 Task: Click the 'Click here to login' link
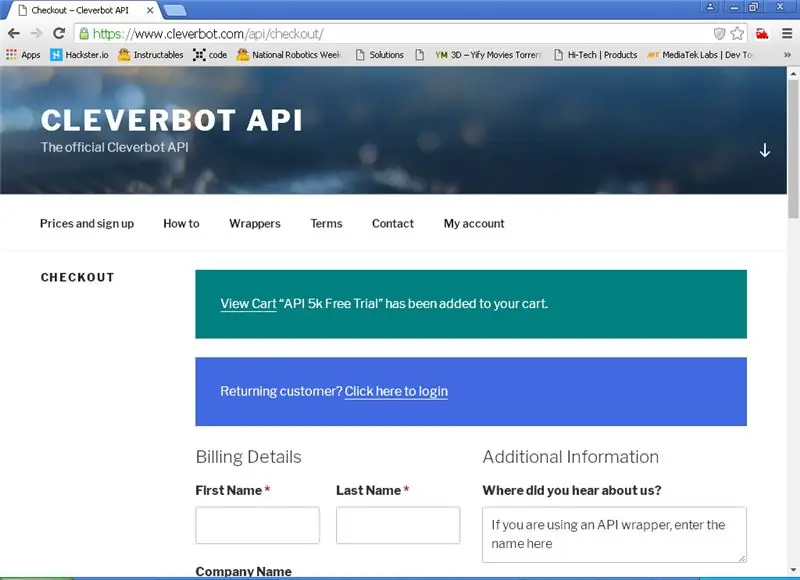396,391
